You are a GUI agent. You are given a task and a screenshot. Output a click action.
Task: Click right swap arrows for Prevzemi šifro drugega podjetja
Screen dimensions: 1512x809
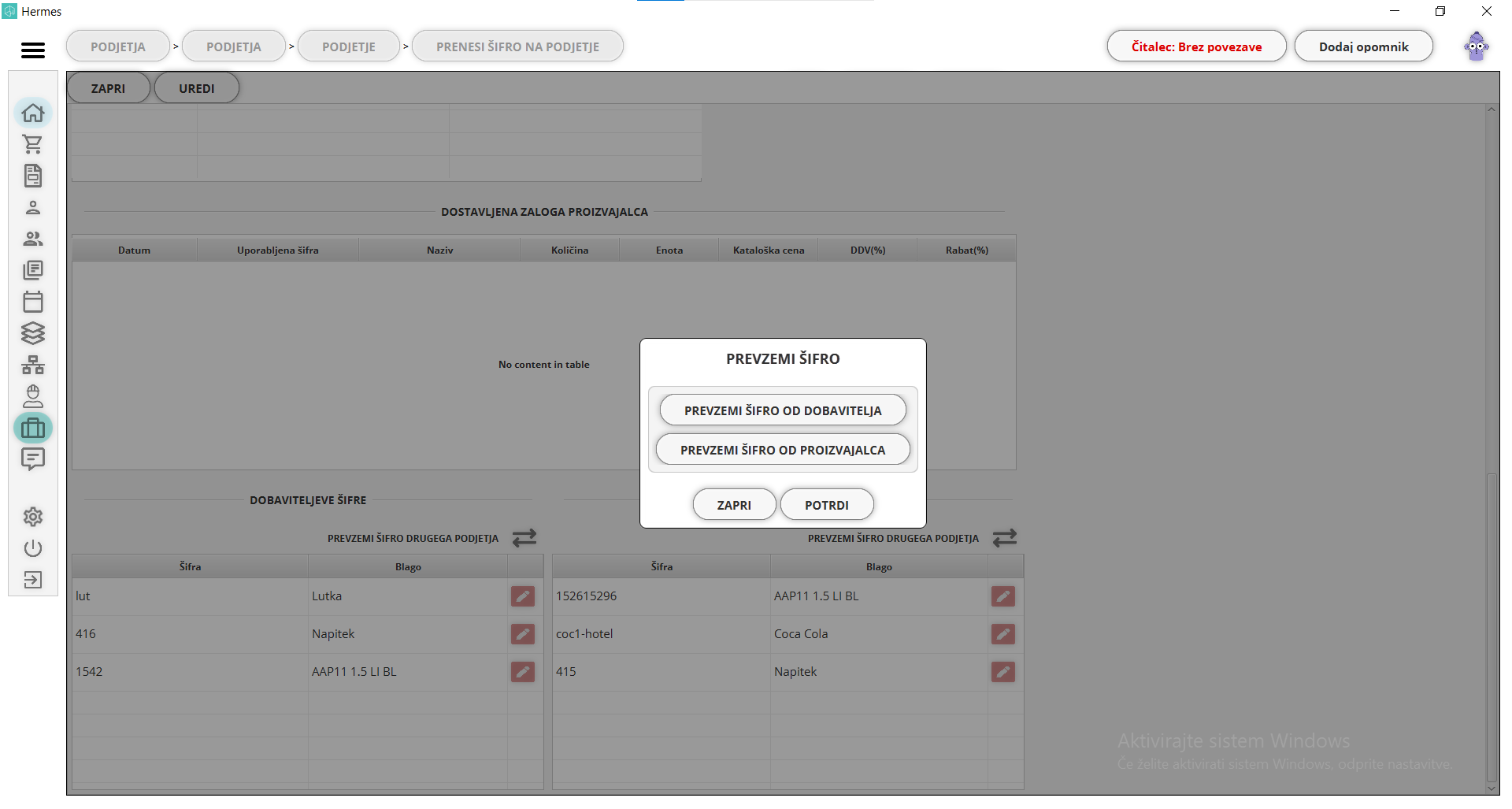1005,538
